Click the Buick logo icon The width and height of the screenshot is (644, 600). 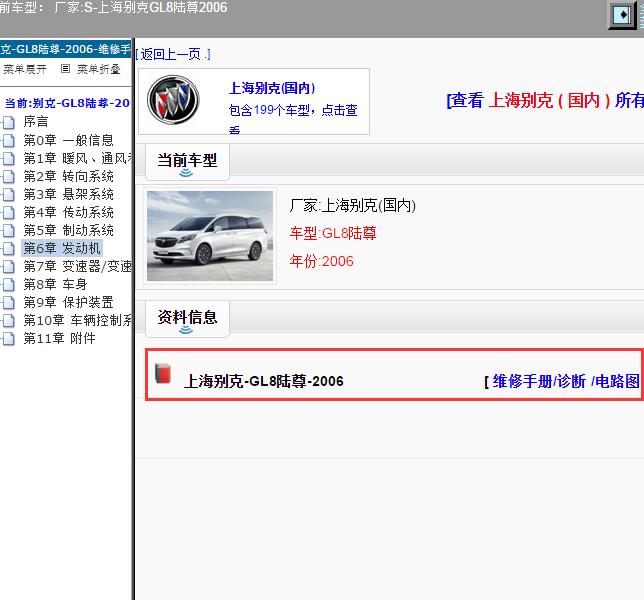coord(173,100)
